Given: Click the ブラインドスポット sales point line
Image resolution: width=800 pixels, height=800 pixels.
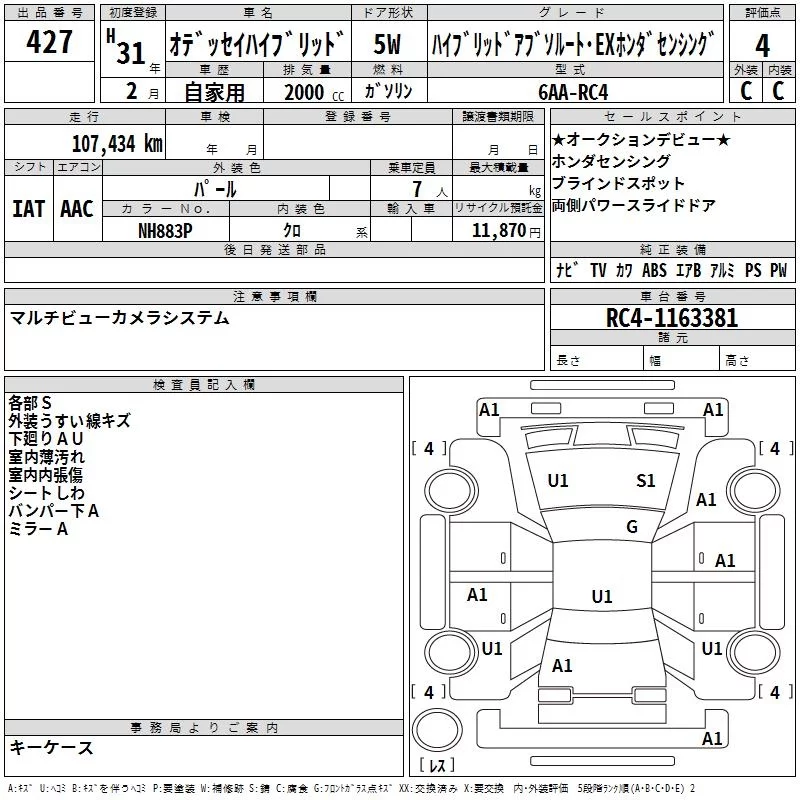Looking at the screenshot, I should 618,183.
